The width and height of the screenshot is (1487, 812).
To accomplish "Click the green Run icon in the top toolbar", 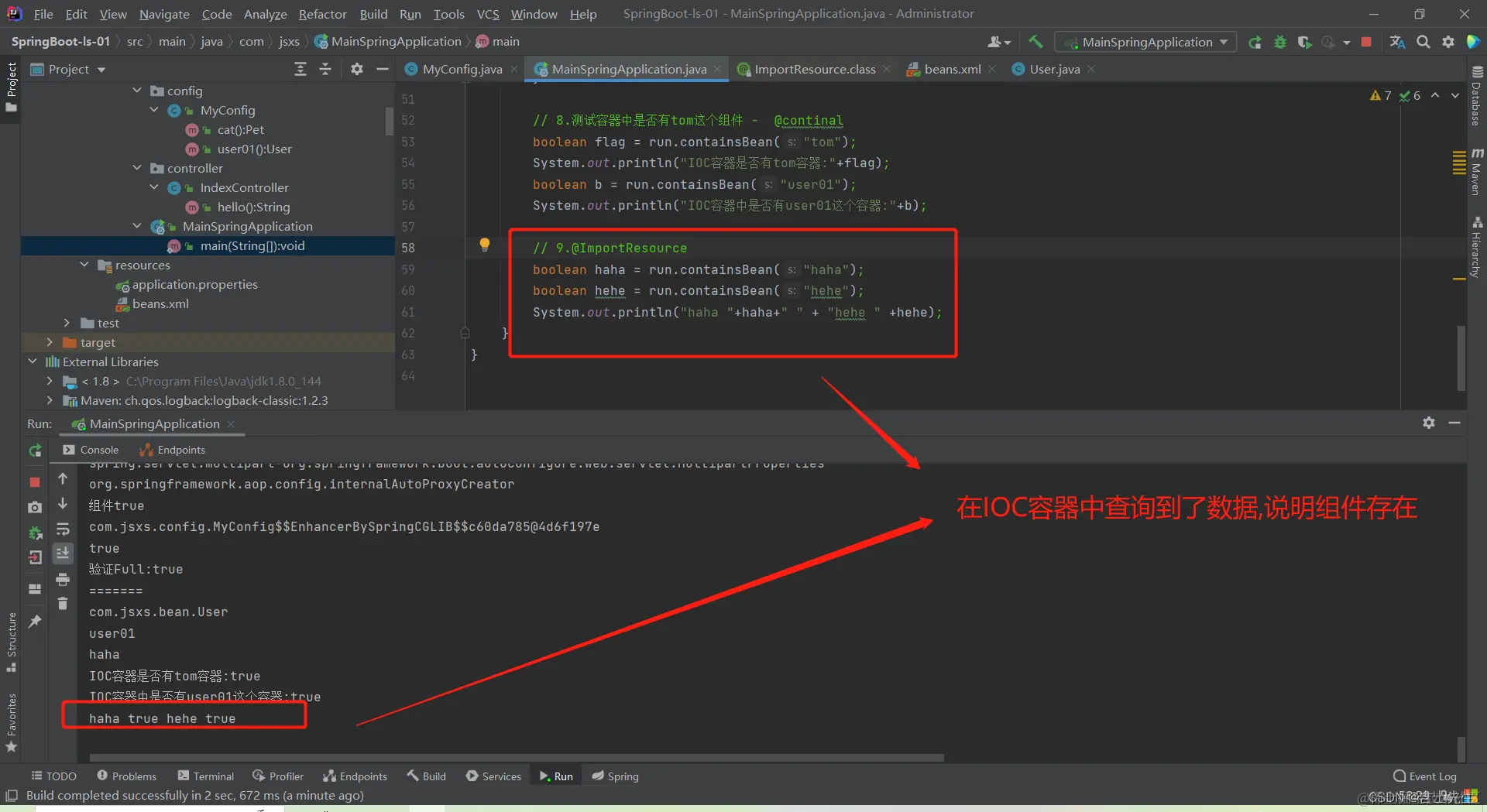I will [x=1255, y=42].
